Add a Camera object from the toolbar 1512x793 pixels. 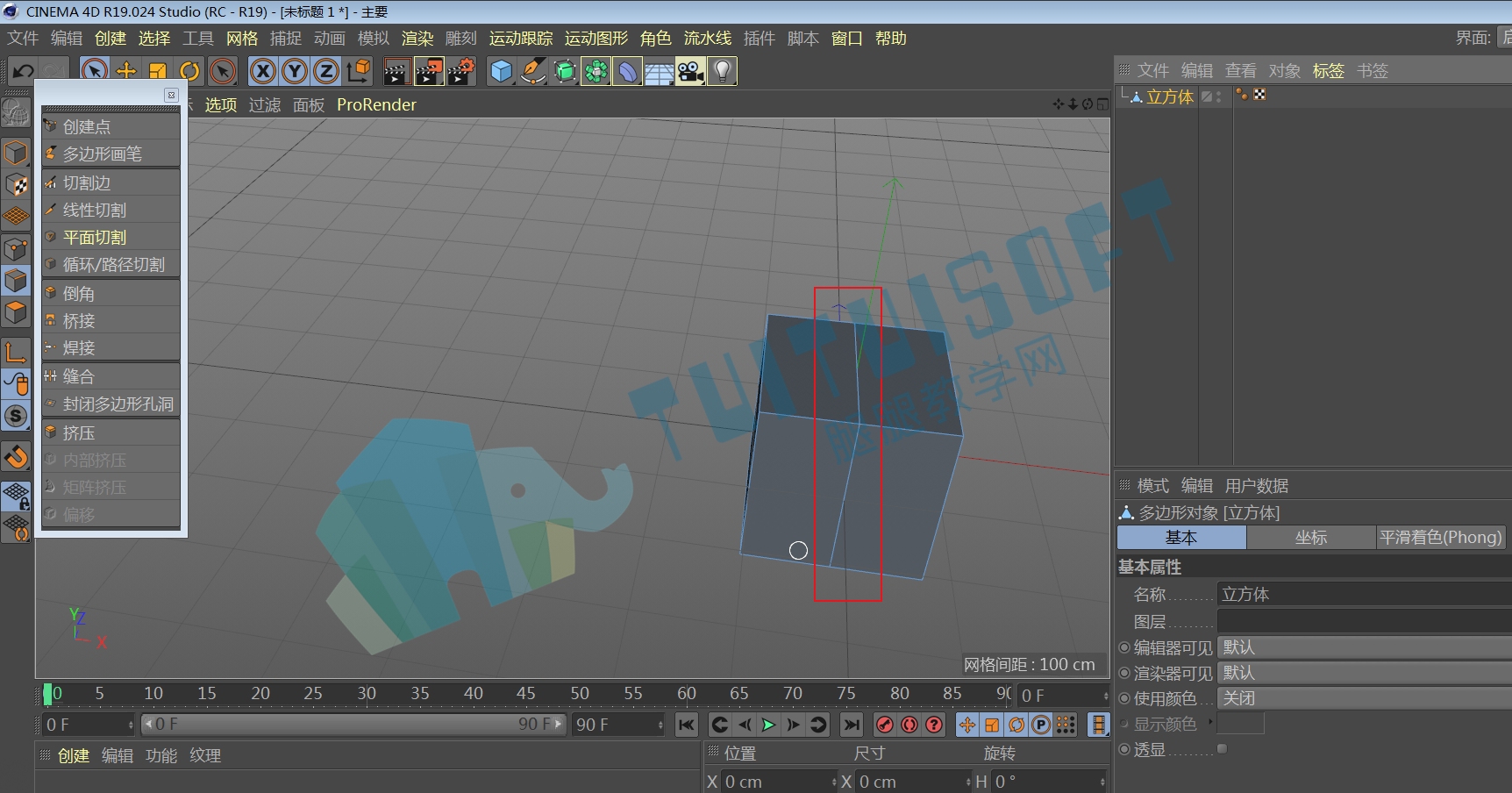pos(690,71)
